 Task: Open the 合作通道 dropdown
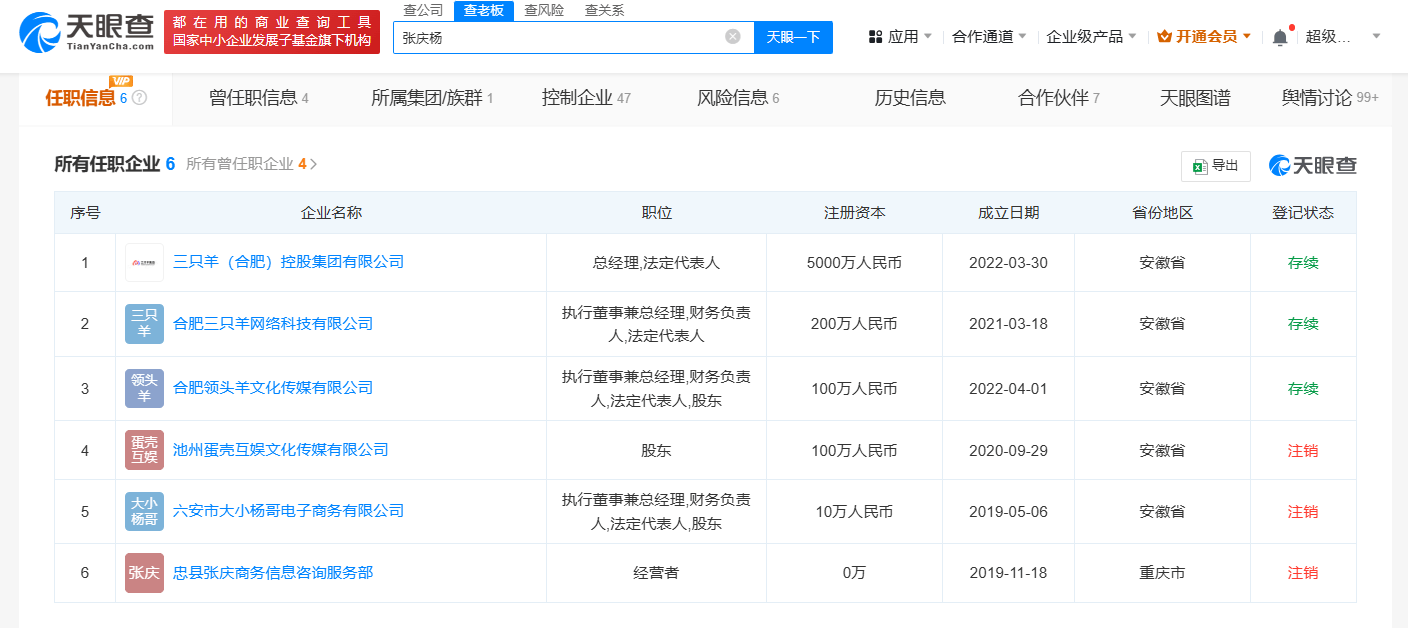989,37
